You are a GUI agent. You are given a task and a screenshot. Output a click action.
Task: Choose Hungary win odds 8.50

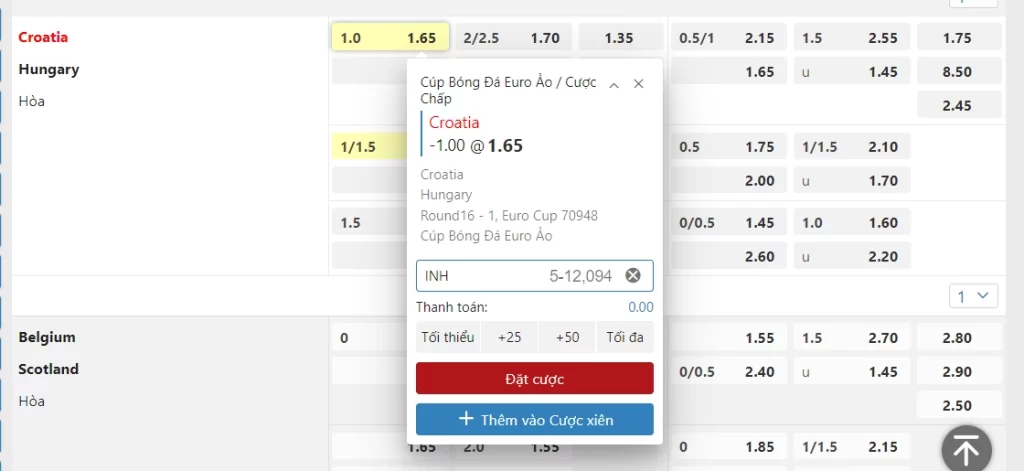959,71
